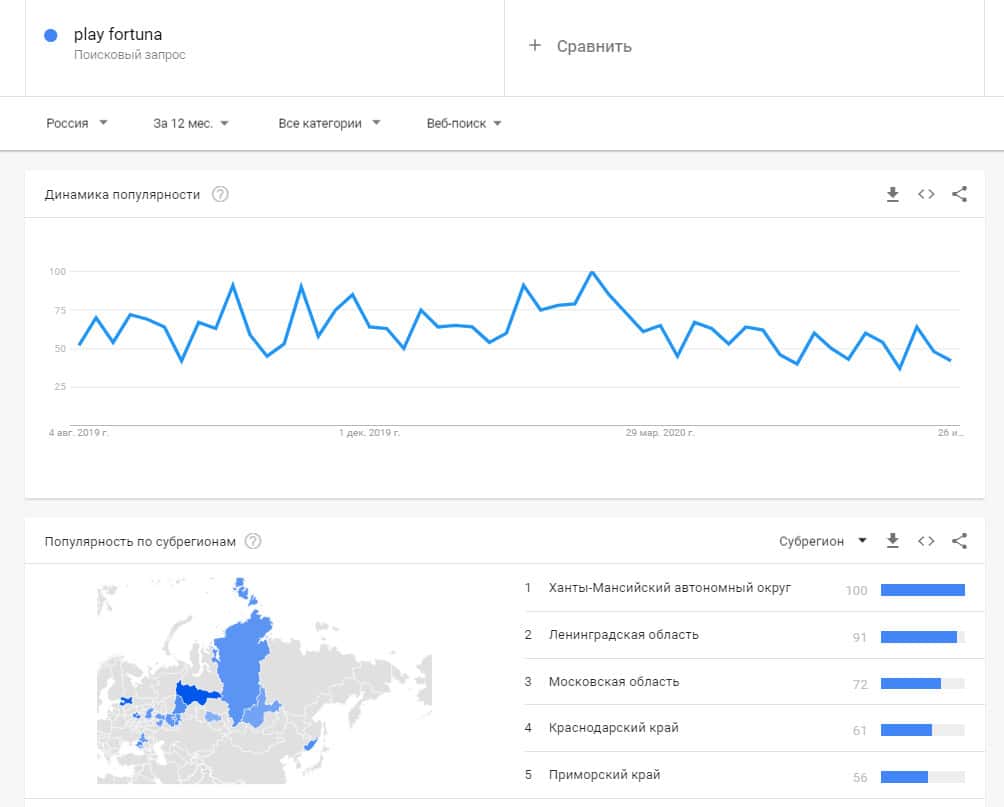Viewport: 1004px width, 807px height.
Task: Open embed code for subregion popularity panel
Action: coord(926,541)
